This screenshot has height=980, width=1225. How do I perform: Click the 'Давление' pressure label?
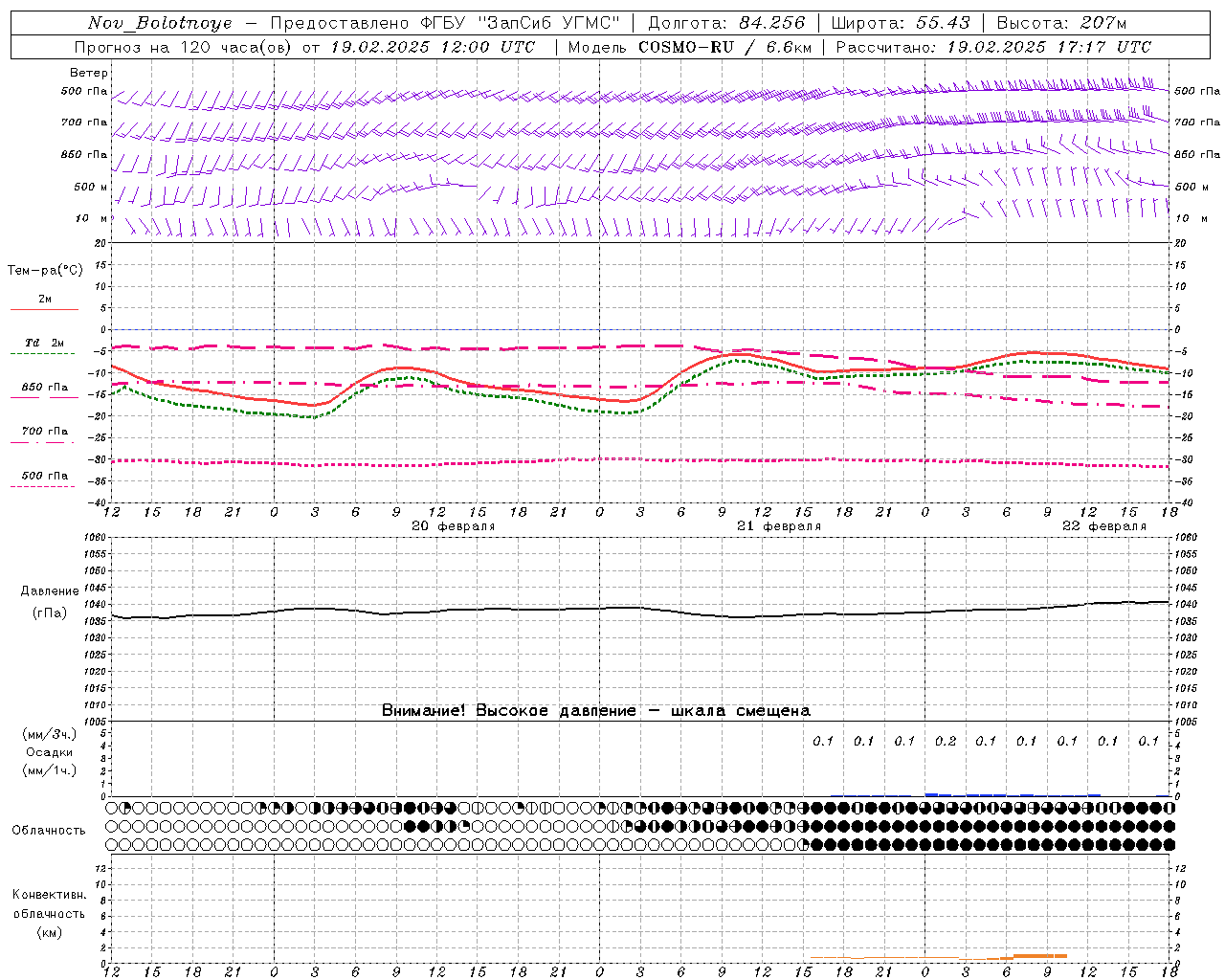point(49,591)
